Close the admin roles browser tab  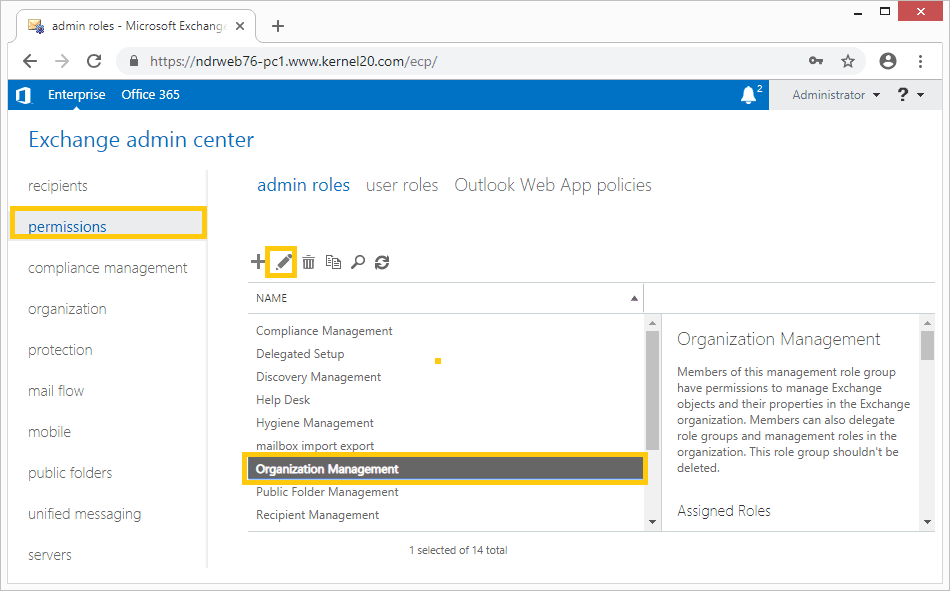tap(240, 26)
